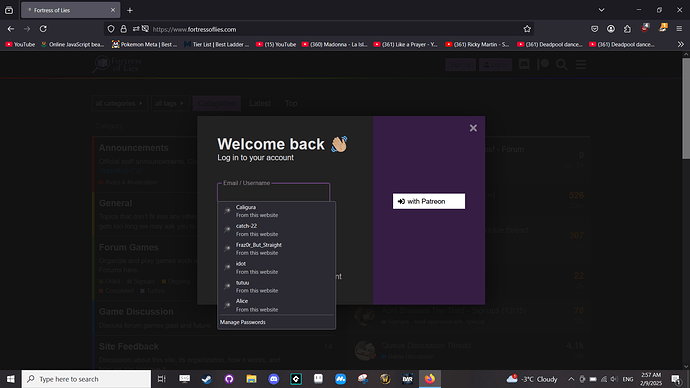Choose saved login catch-22

[x=276, y=230]
